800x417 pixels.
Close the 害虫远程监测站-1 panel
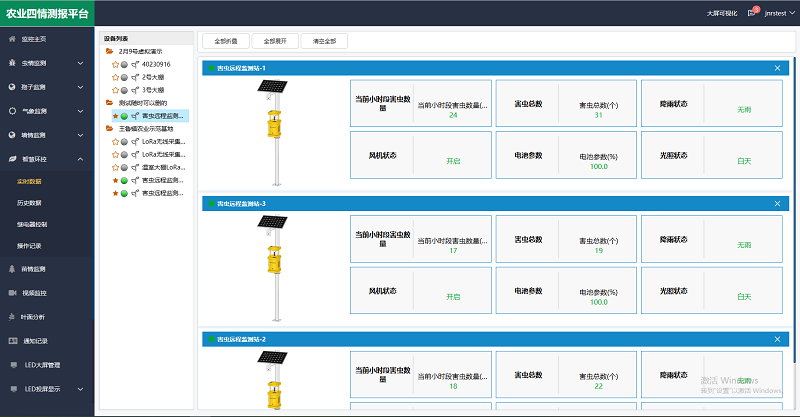click(777, 68)
